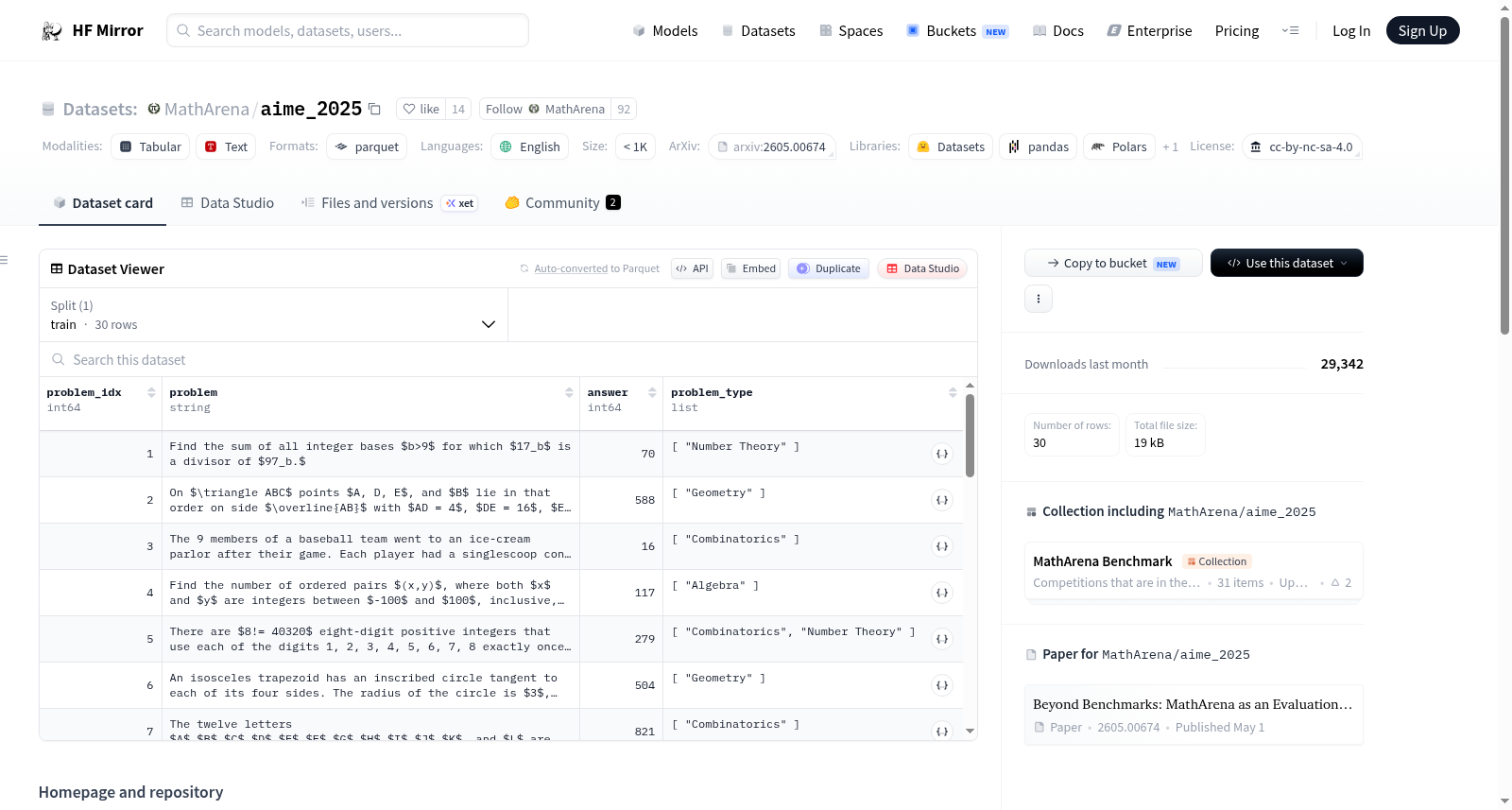Open the train split dropdown

[273, 315]
